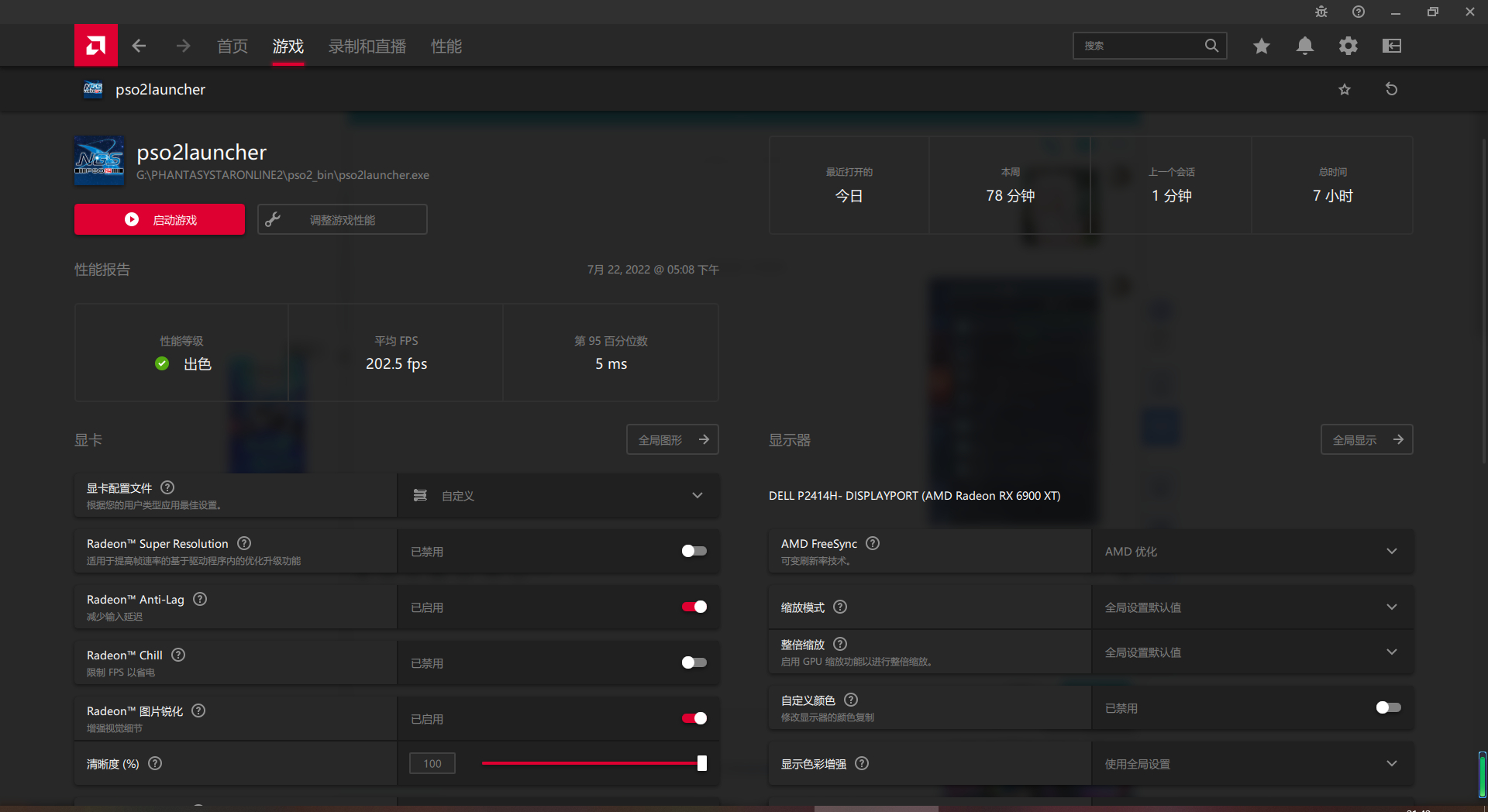
Task: Adjust the 清晰度 slider handle
Action: point(702,763)
